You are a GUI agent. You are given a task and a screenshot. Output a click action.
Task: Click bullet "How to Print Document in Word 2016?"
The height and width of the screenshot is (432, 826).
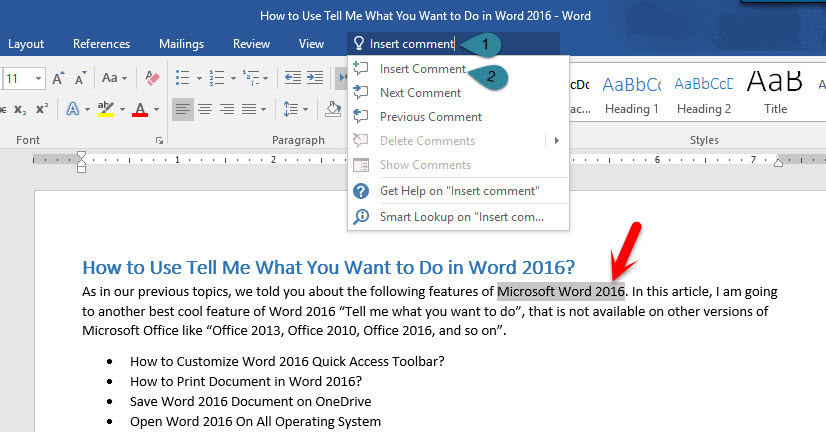pyautogui.click(x=246, y=381)
